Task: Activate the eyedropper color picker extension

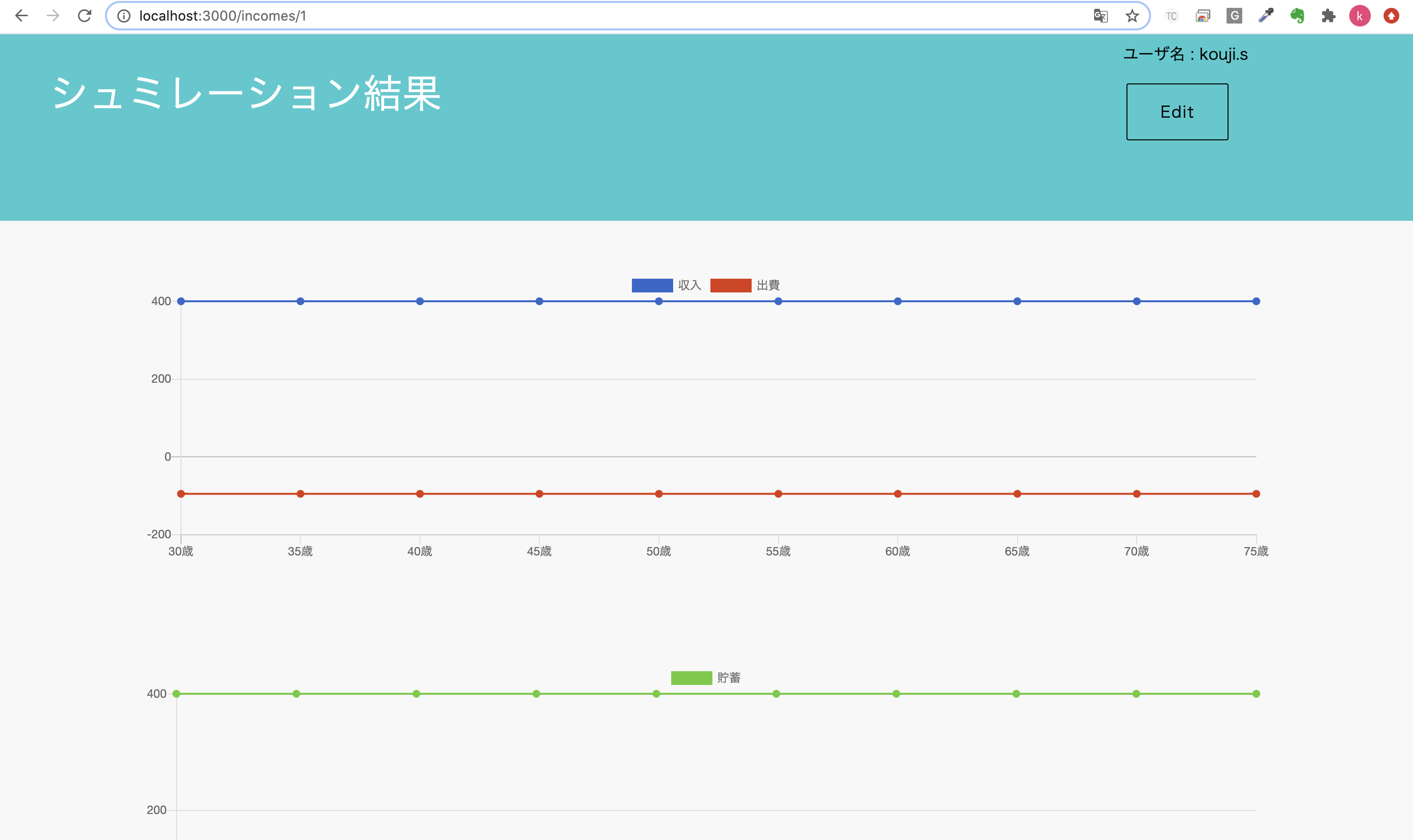Action: pyautogui.click(x=1266, y=16)
